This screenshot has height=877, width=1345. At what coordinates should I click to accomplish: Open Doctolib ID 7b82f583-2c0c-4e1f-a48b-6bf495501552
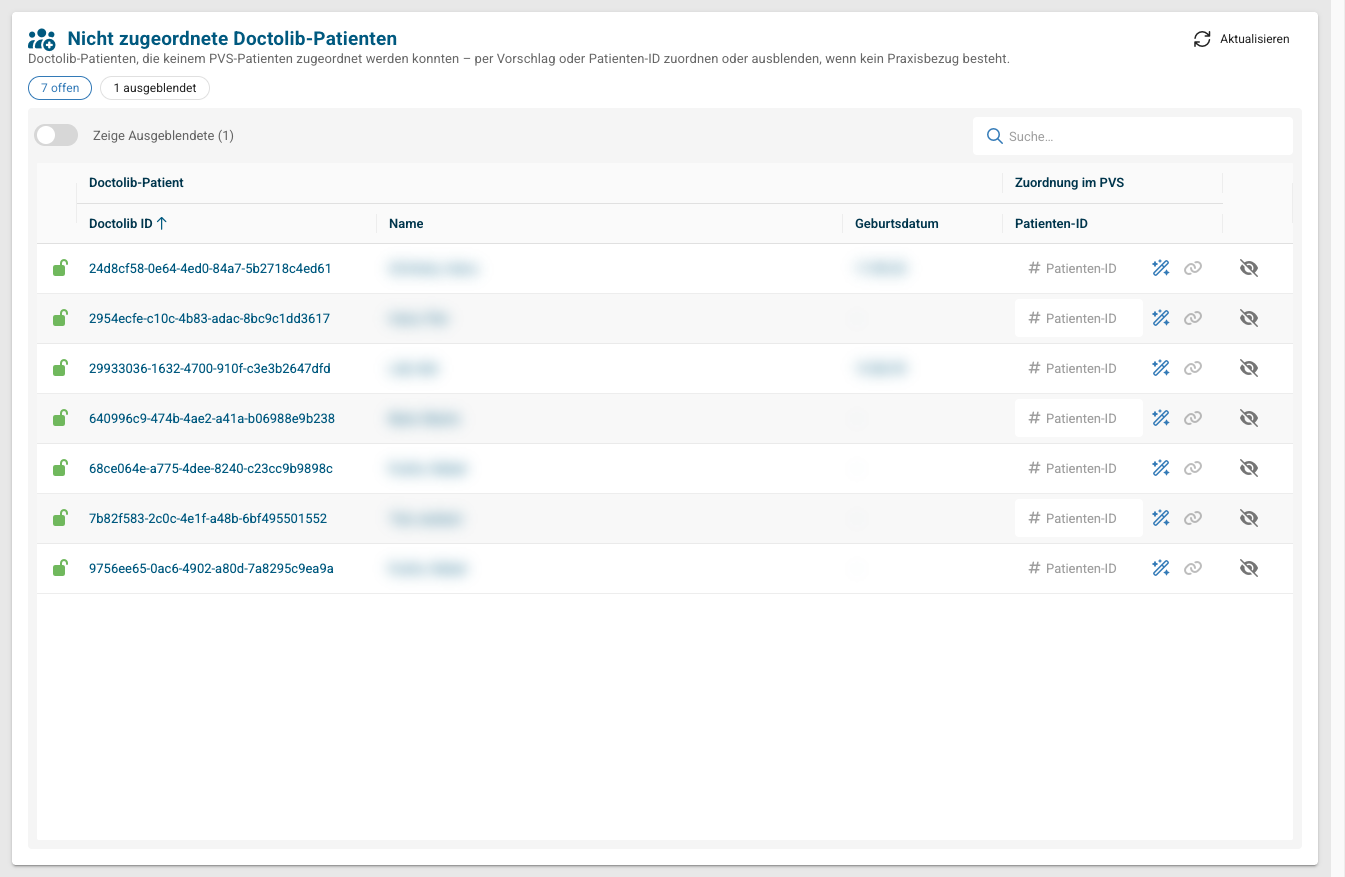tap(208, 518)
